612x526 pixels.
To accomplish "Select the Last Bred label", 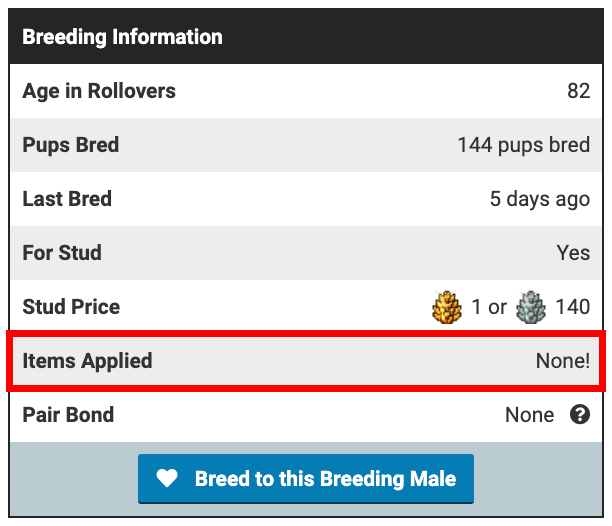I will click(x=67, y=199).
